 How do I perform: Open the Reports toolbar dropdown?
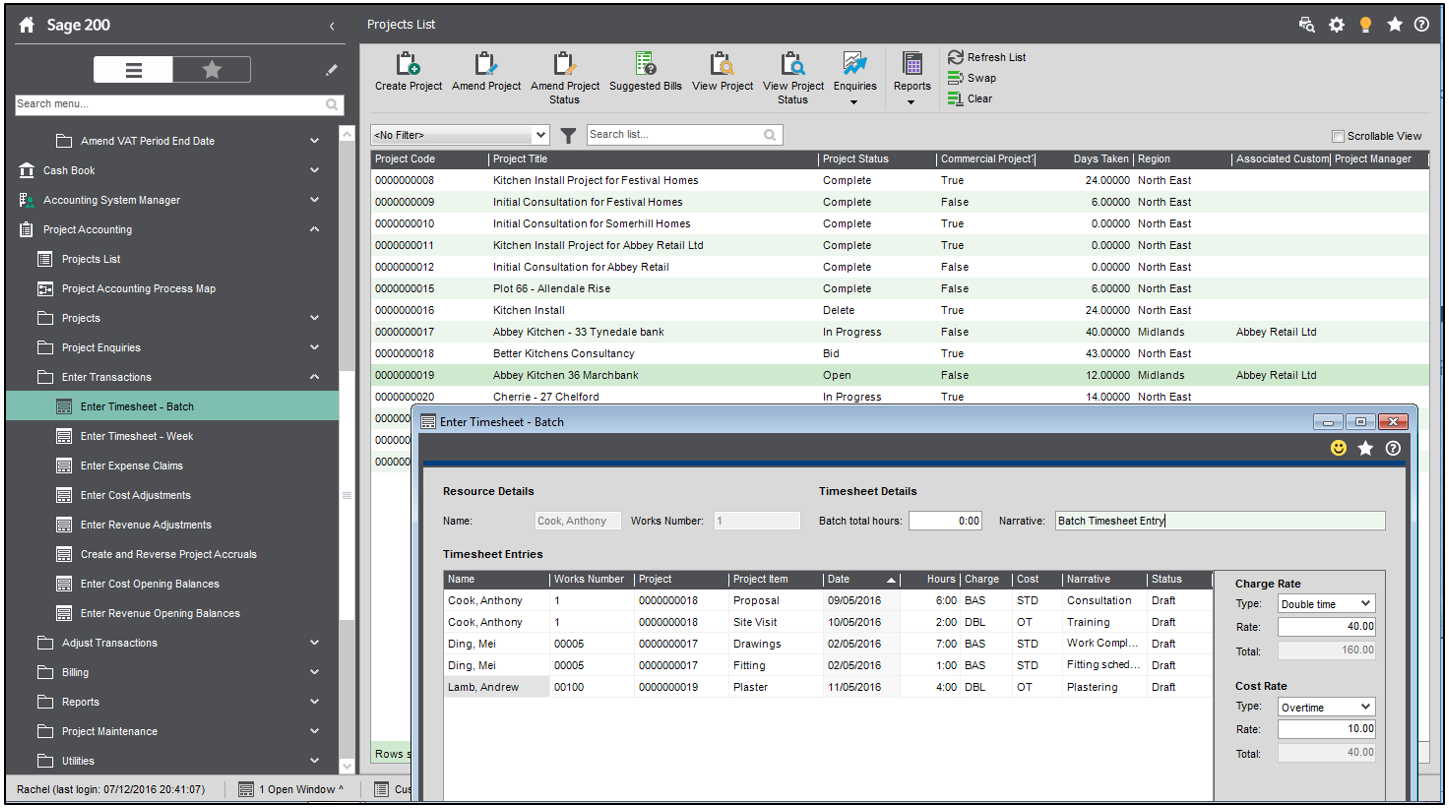pos(912,78)
